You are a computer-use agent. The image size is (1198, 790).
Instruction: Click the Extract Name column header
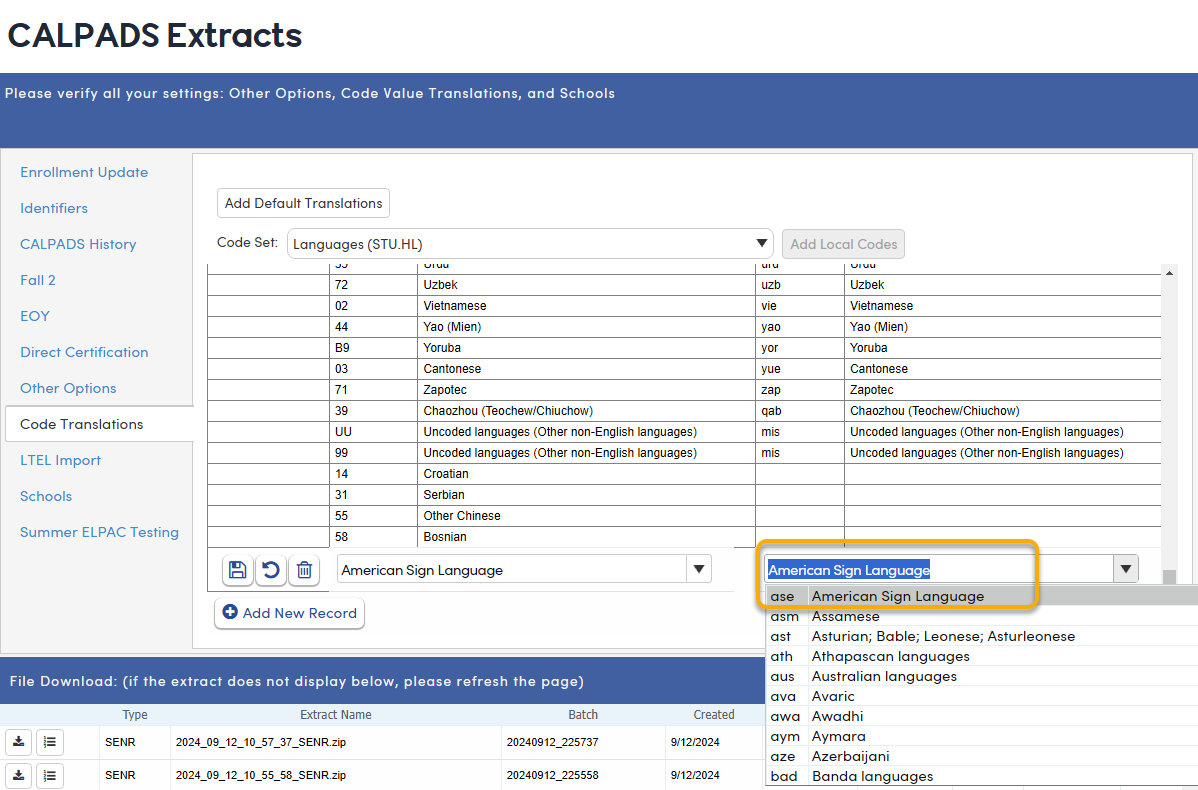point(335,714)
